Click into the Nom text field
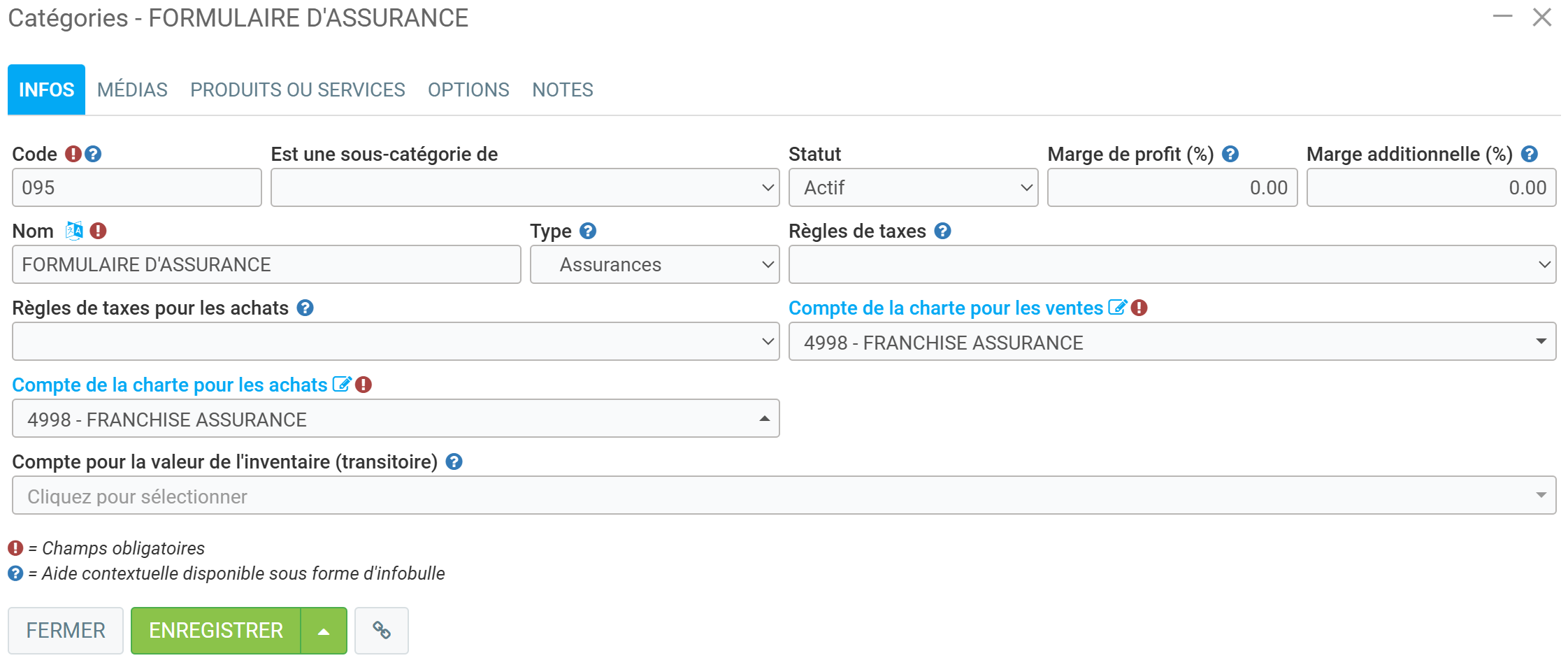This screenshot has height=658, width=1568. click(x=266, y=264)
